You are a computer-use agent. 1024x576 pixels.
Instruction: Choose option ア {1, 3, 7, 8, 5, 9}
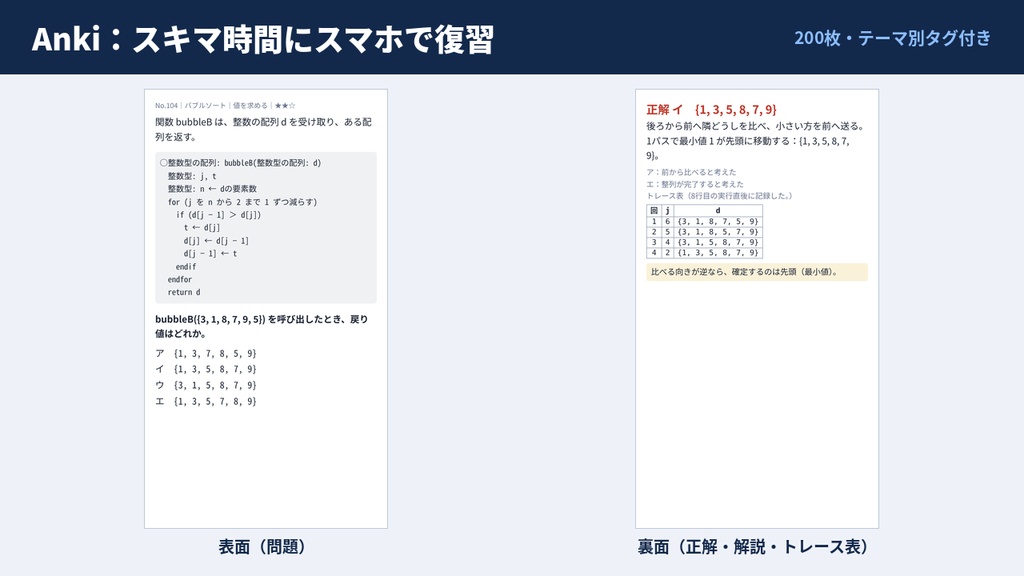(x=206, y=353)
